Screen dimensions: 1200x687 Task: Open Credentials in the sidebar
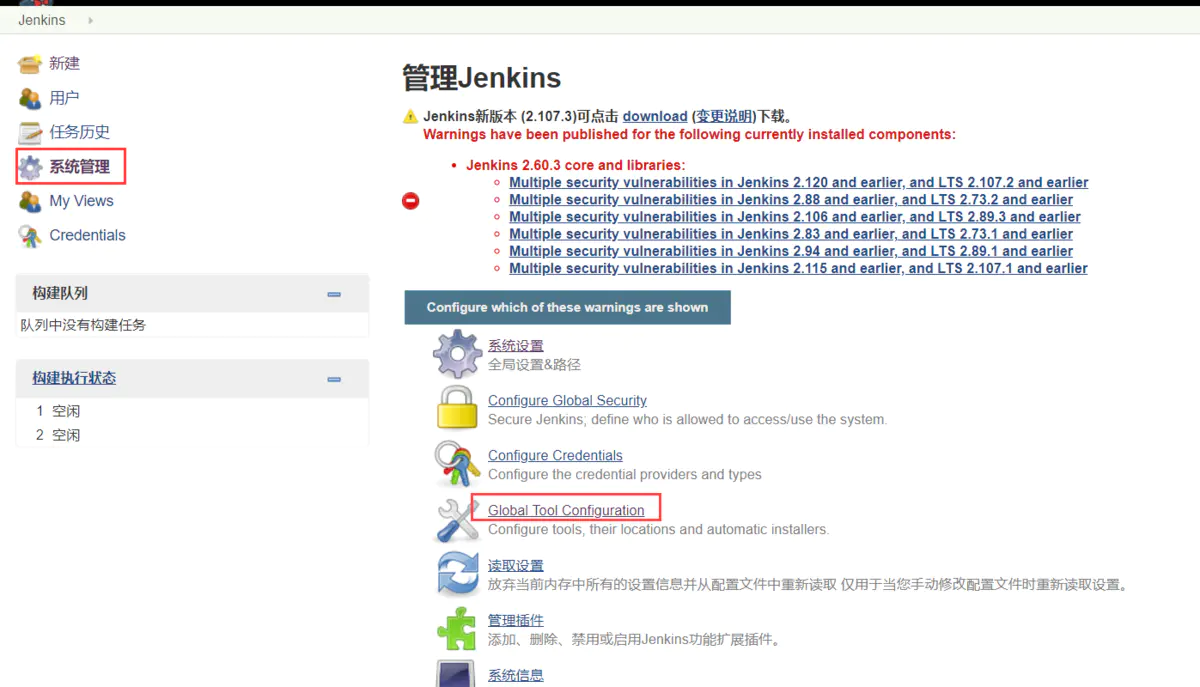pyautogui.click(x=88, y=235)
